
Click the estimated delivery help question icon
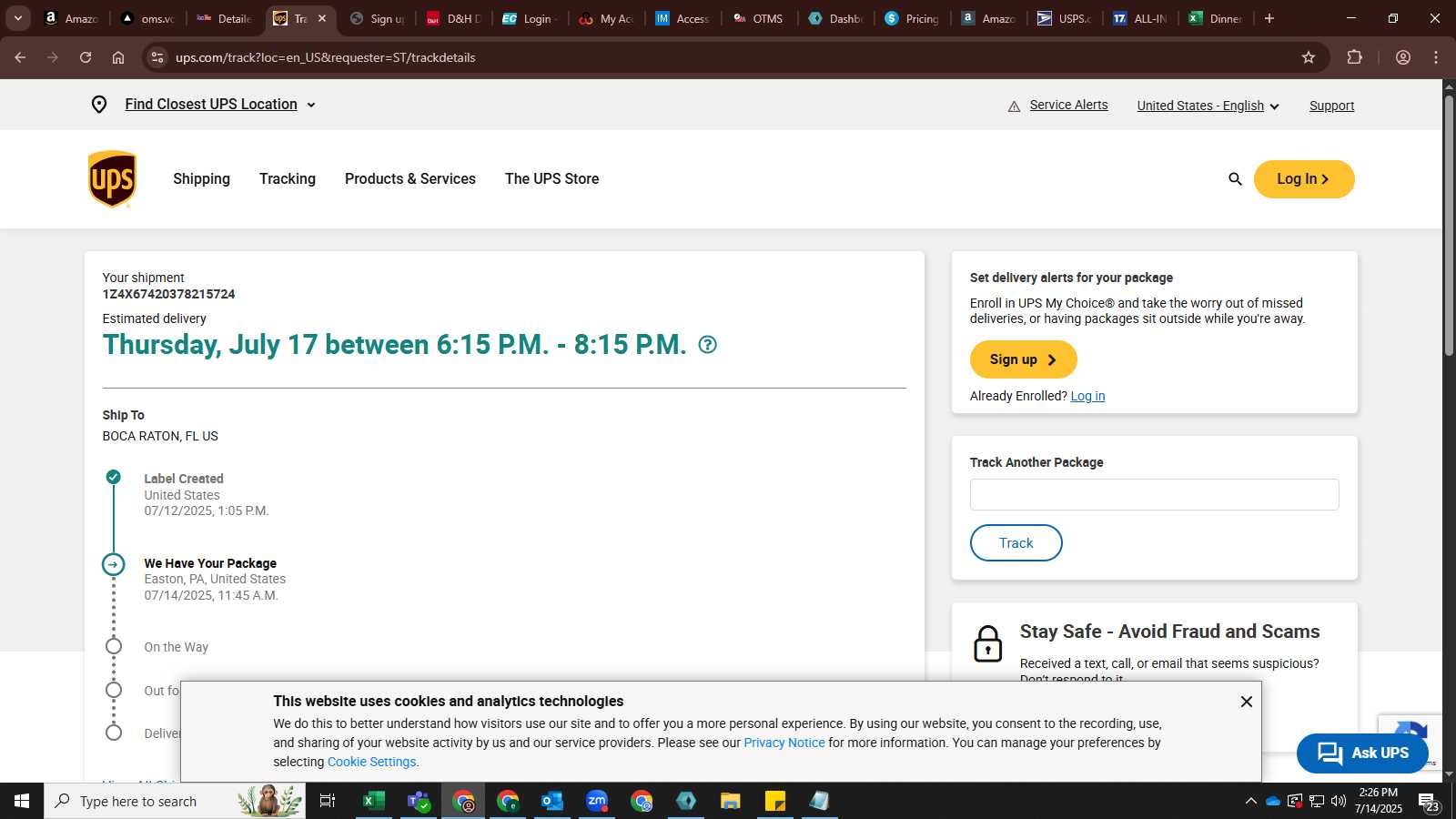click(x=707, y=345)
